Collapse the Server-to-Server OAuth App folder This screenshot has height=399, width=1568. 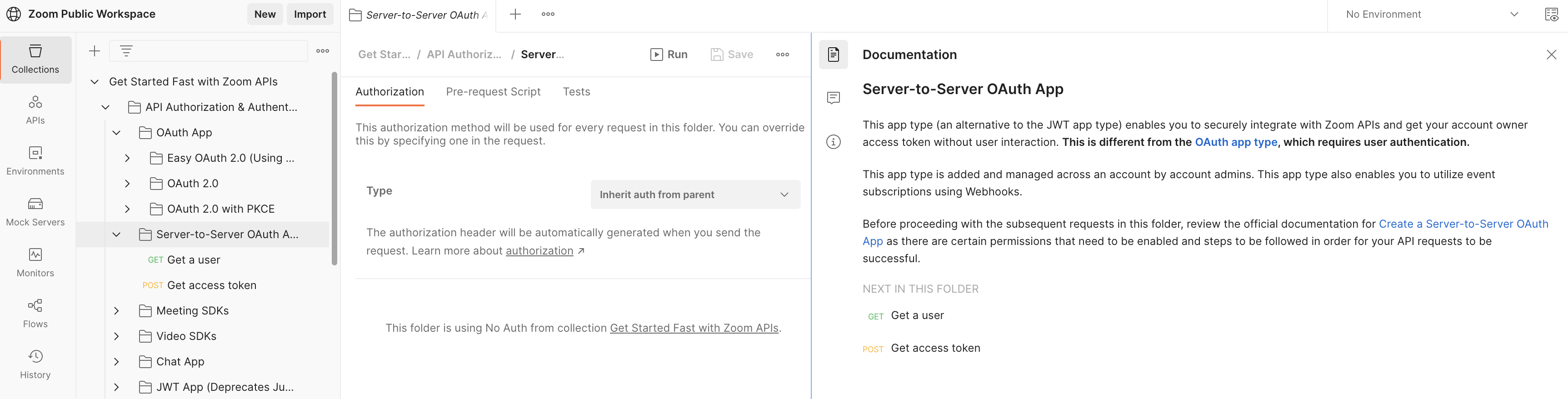click(116, 235)
